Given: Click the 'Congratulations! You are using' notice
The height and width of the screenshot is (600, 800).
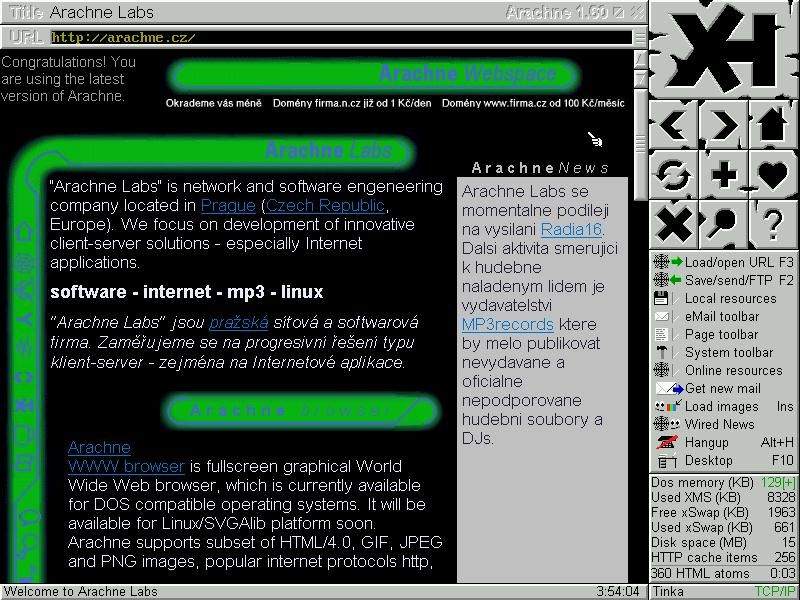Looking at the screenshot, I should pos(68,79).
